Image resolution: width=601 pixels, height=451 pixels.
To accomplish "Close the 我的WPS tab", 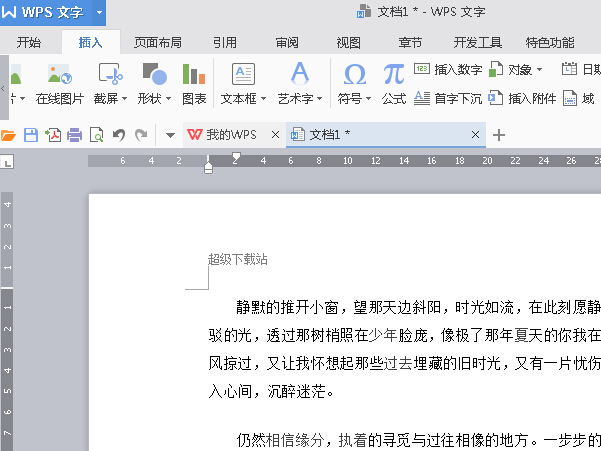I will click(x=275, y=135).
